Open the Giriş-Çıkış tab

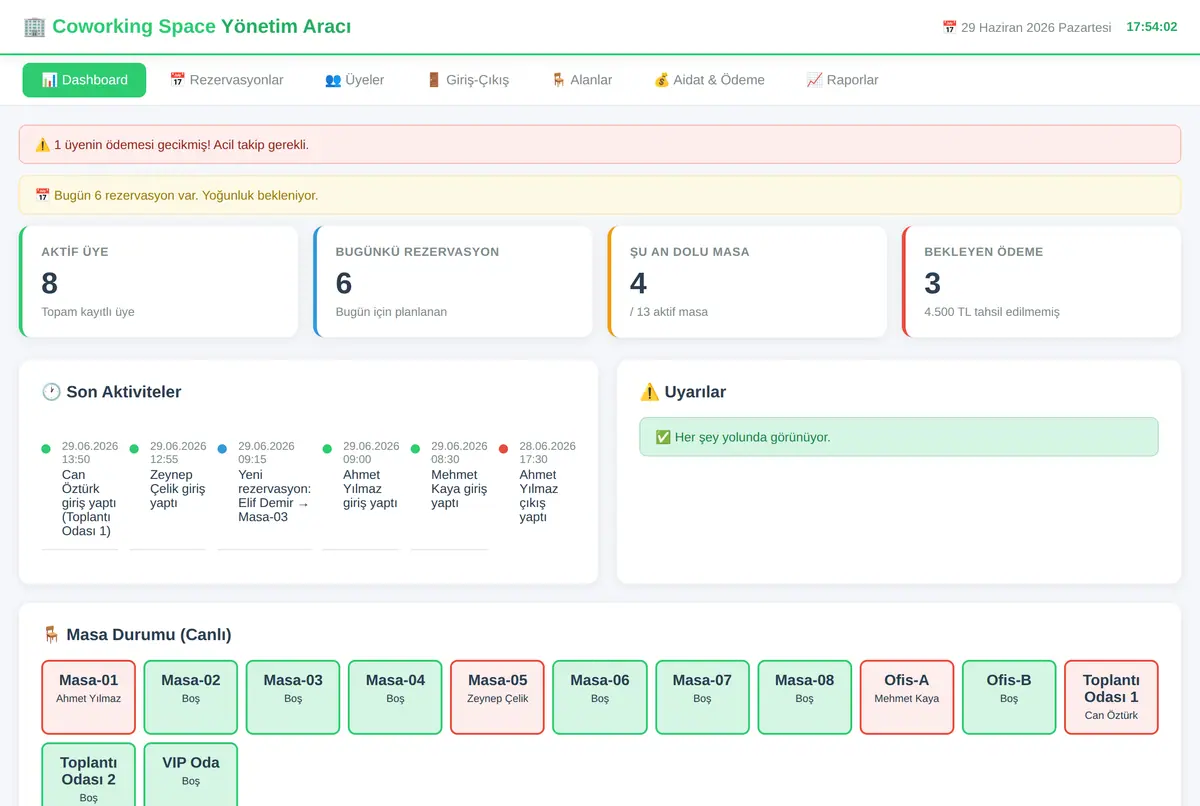[x=467, y=80]
